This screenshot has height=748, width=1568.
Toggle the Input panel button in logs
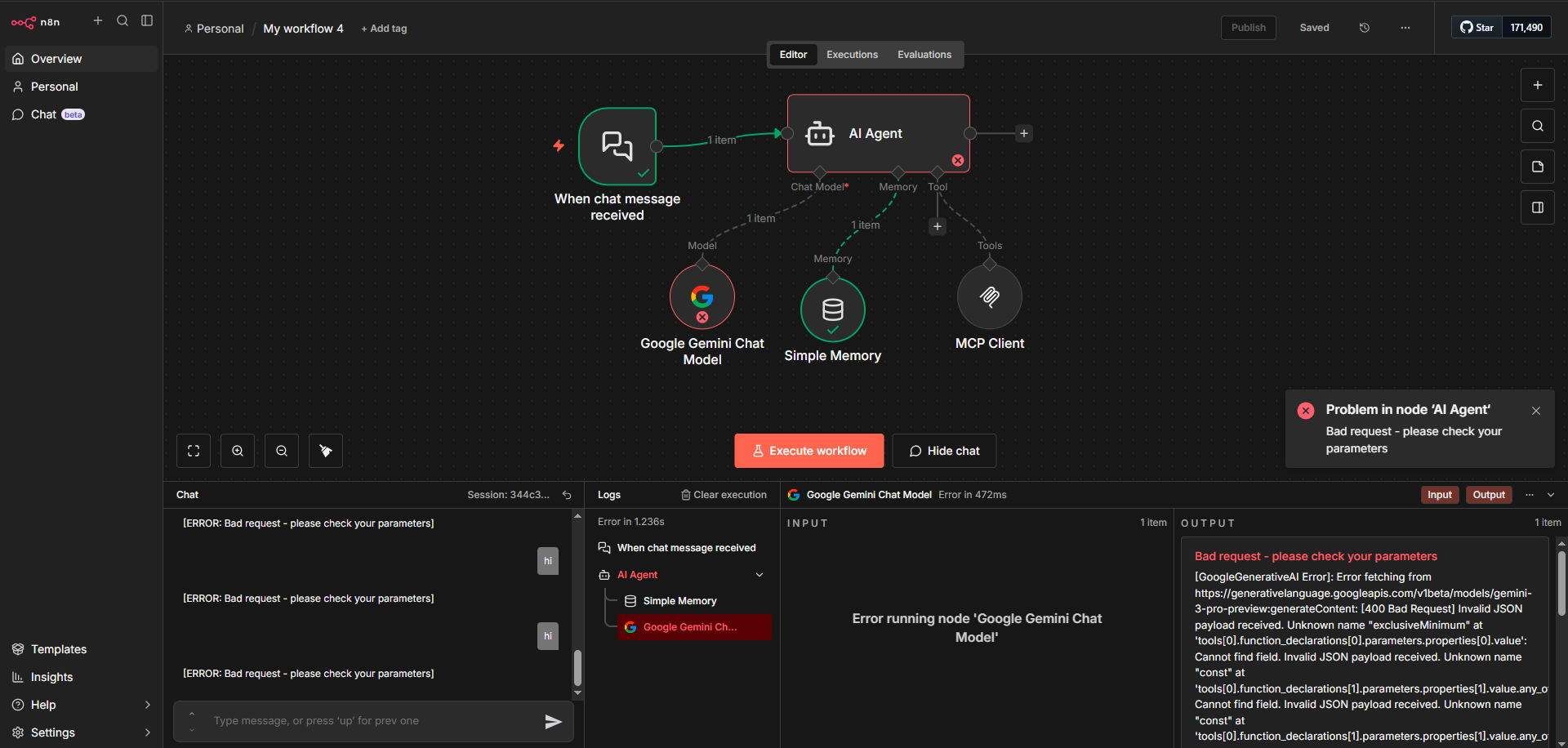point(1440,495)
